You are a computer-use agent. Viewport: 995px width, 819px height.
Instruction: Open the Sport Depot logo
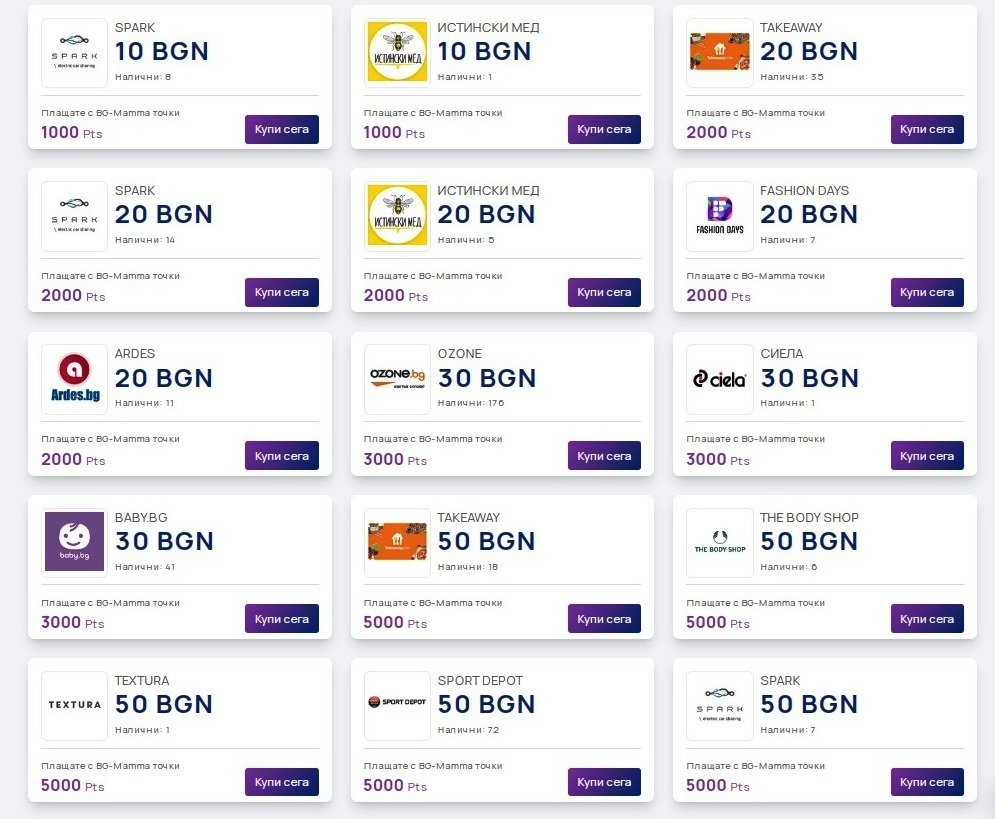click(397, 705)
